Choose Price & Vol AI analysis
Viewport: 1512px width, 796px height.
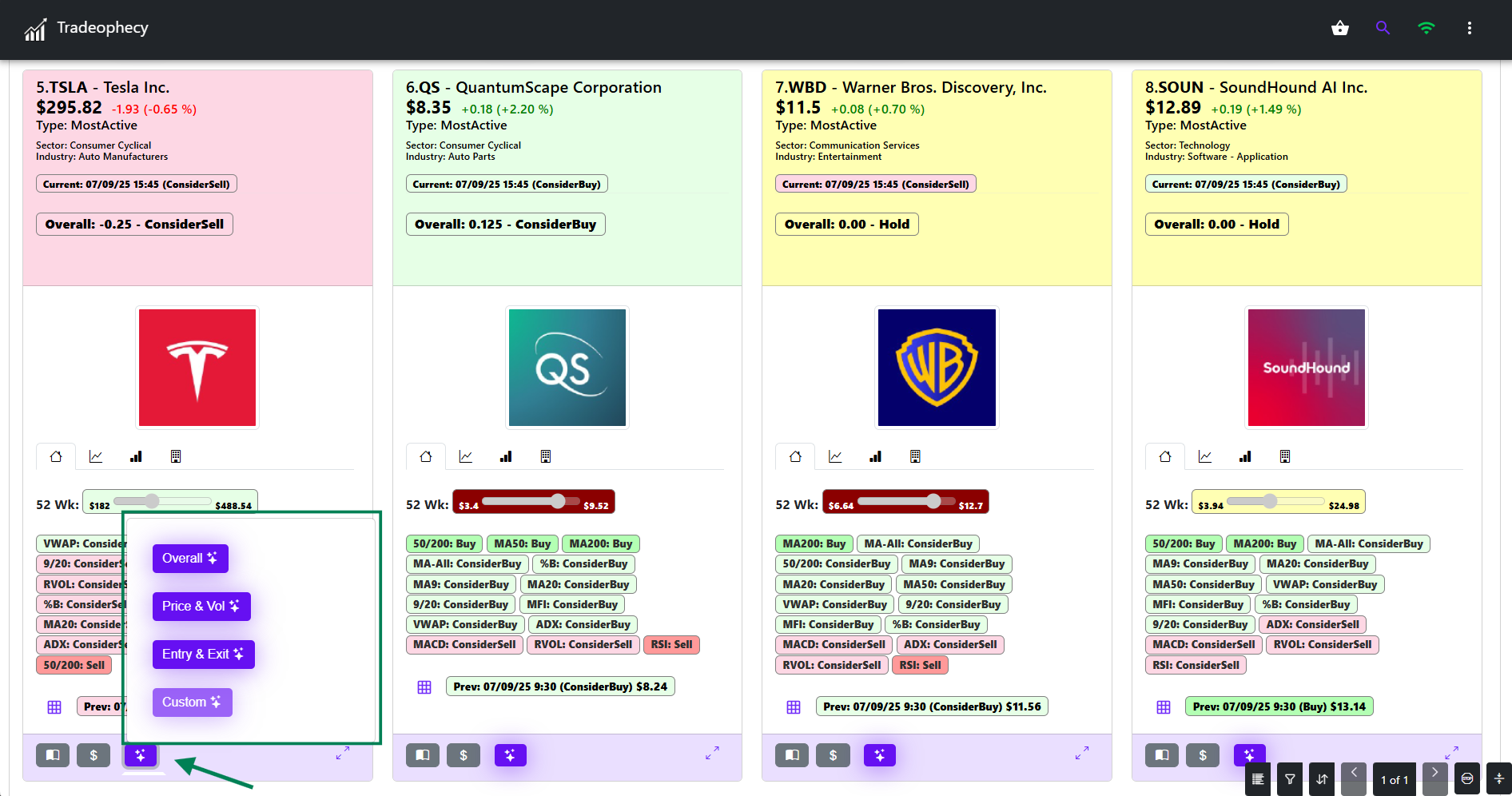201,607
